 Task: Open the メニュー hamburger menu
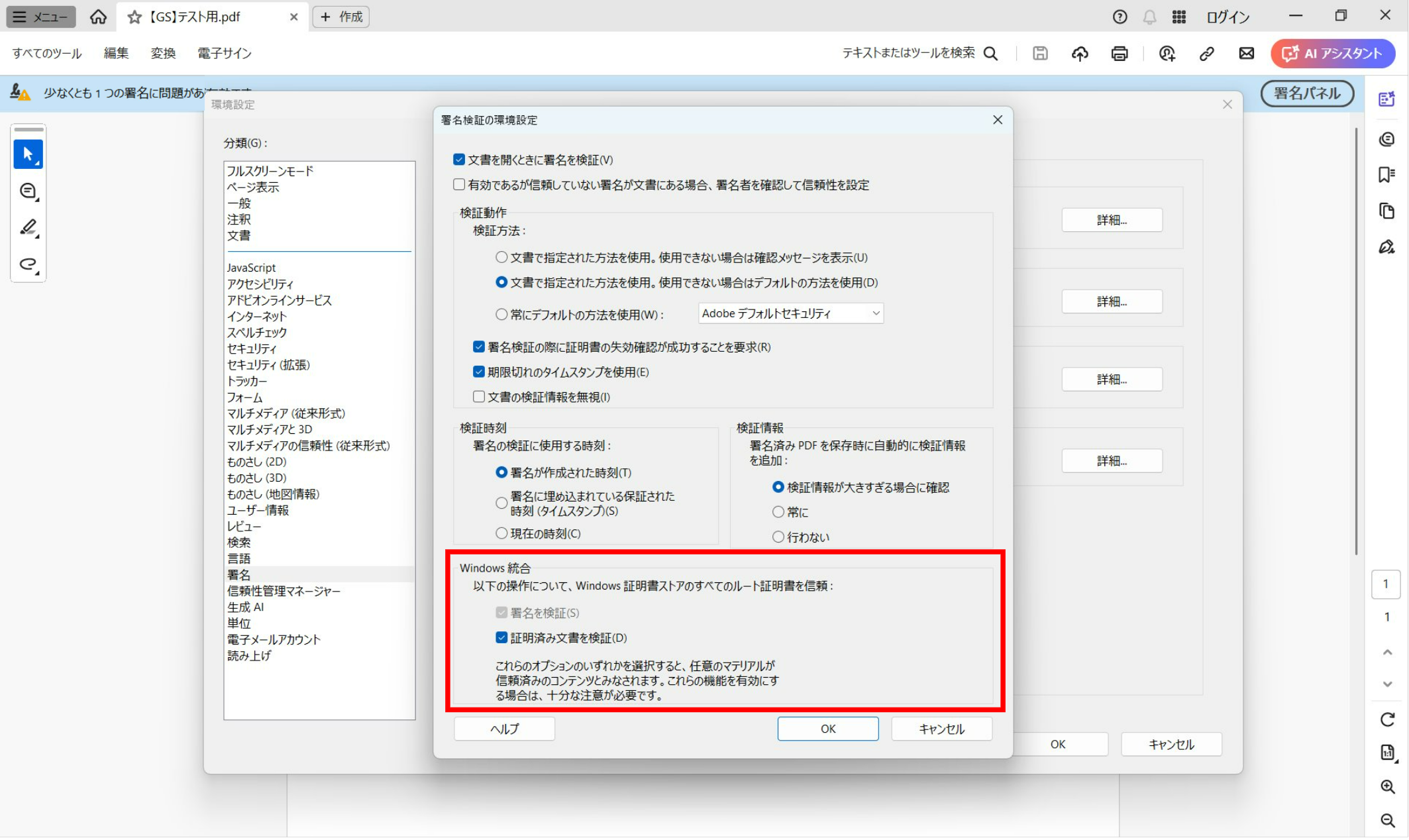[40, 17]
